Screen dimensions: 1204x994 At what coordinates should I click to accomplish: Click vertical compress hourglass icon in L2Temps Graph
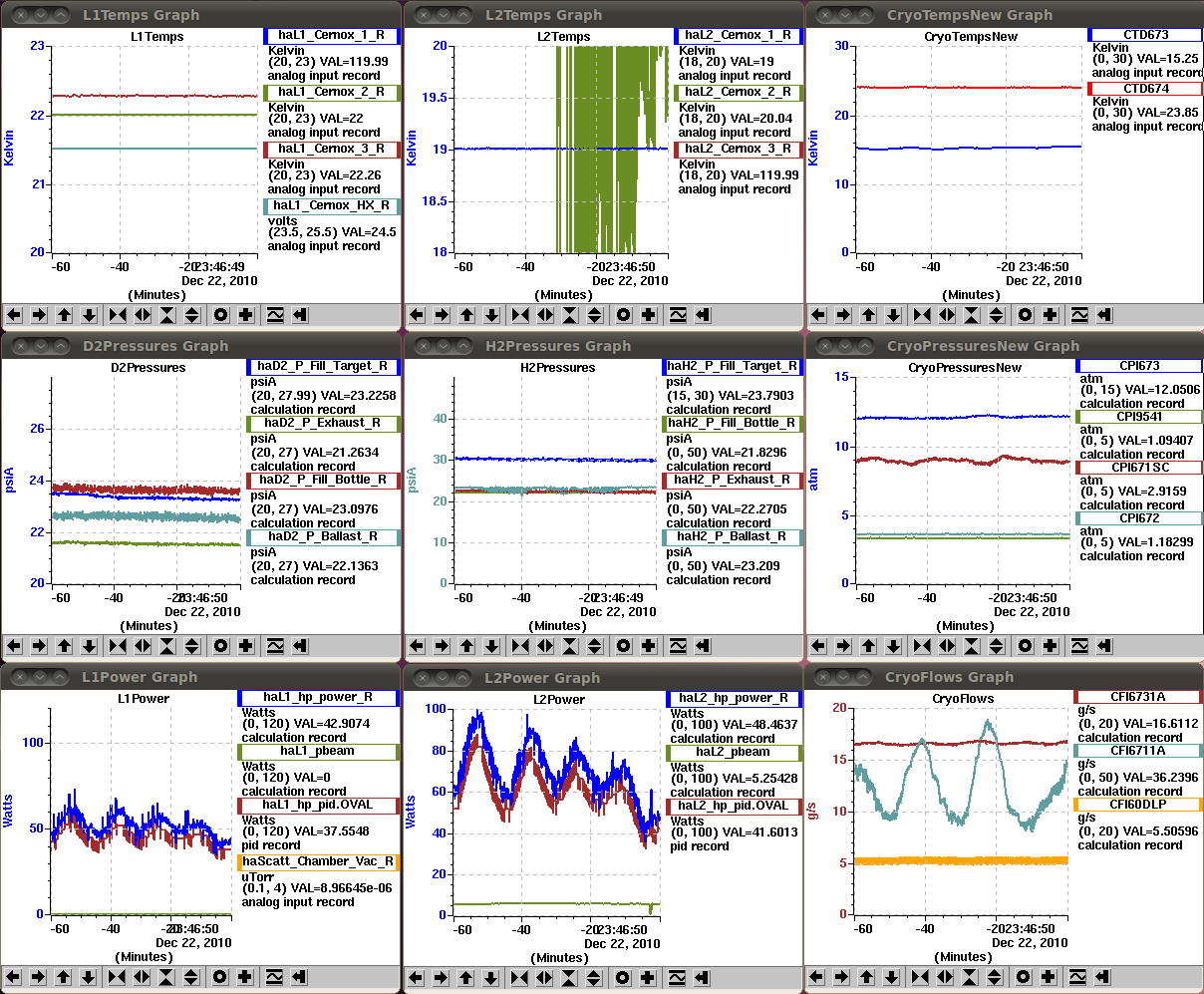[x=570, y=315]
